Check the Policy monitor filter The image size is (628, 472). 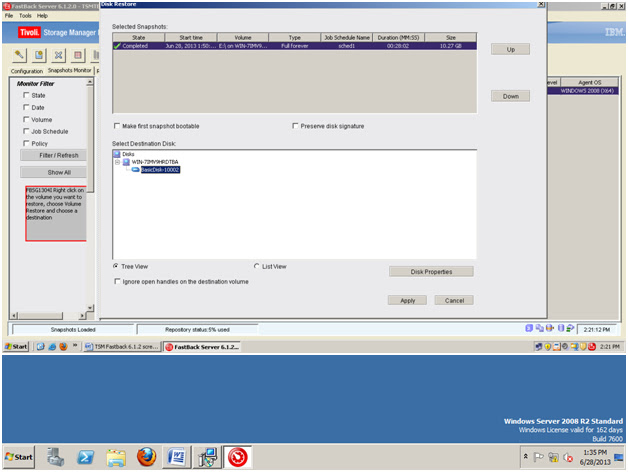(26, 143)
